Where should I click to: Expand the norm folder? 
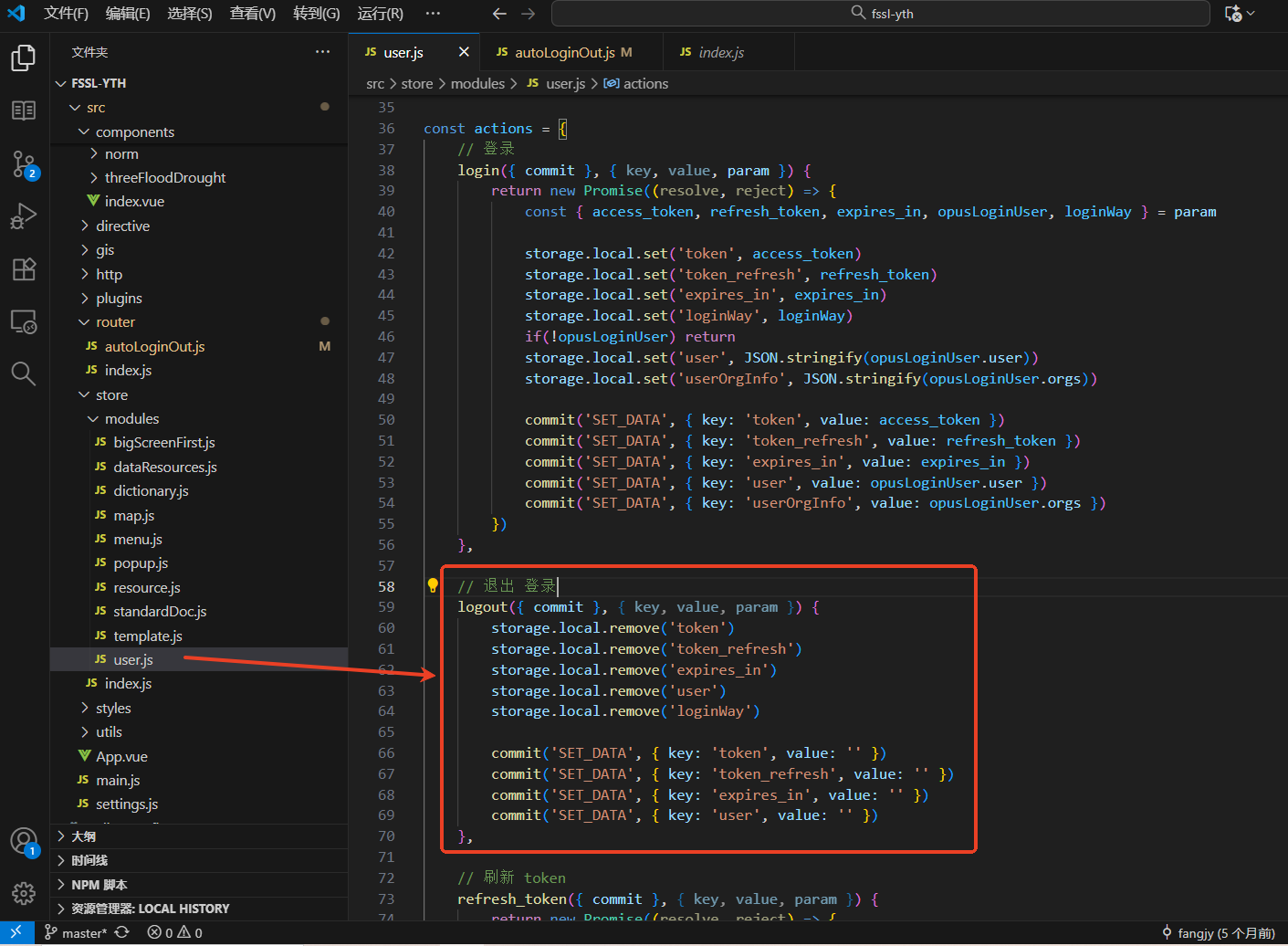(199, 153)
